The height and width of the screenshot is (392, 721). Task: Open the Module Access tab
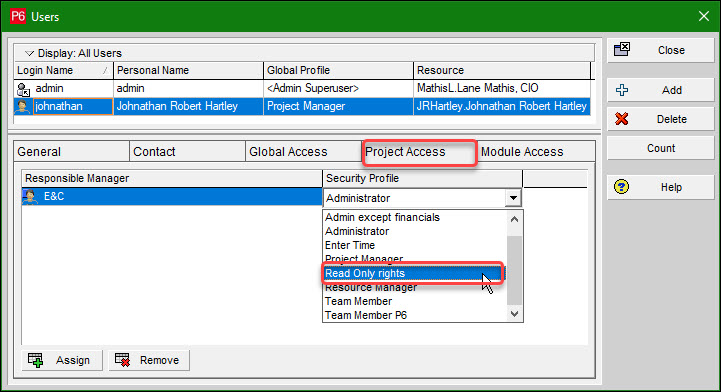pyautogui.click(x=536, y=152)
